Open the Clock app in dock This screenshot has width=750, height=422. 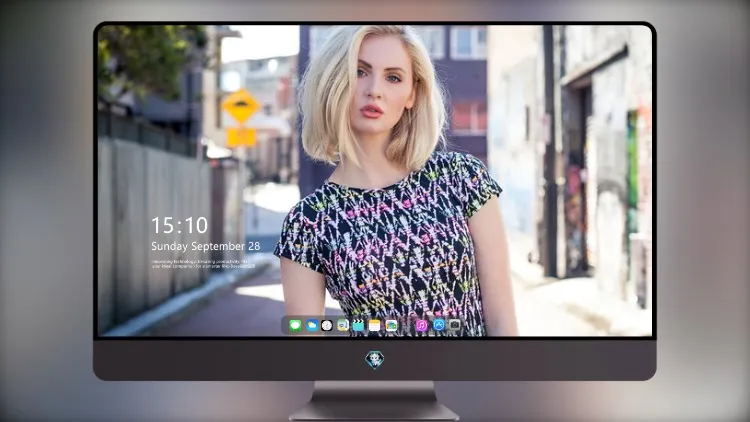pos(327,326)
